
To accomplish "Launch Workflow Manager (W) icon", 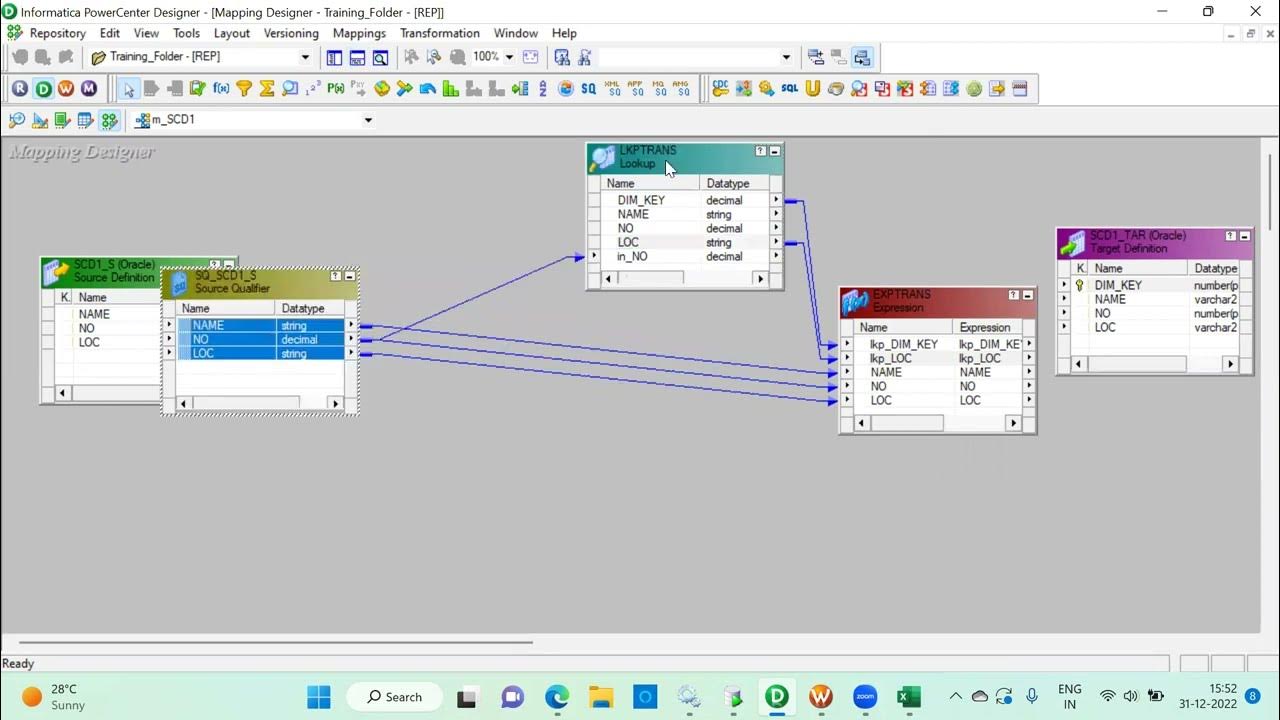I will point(66,89).
